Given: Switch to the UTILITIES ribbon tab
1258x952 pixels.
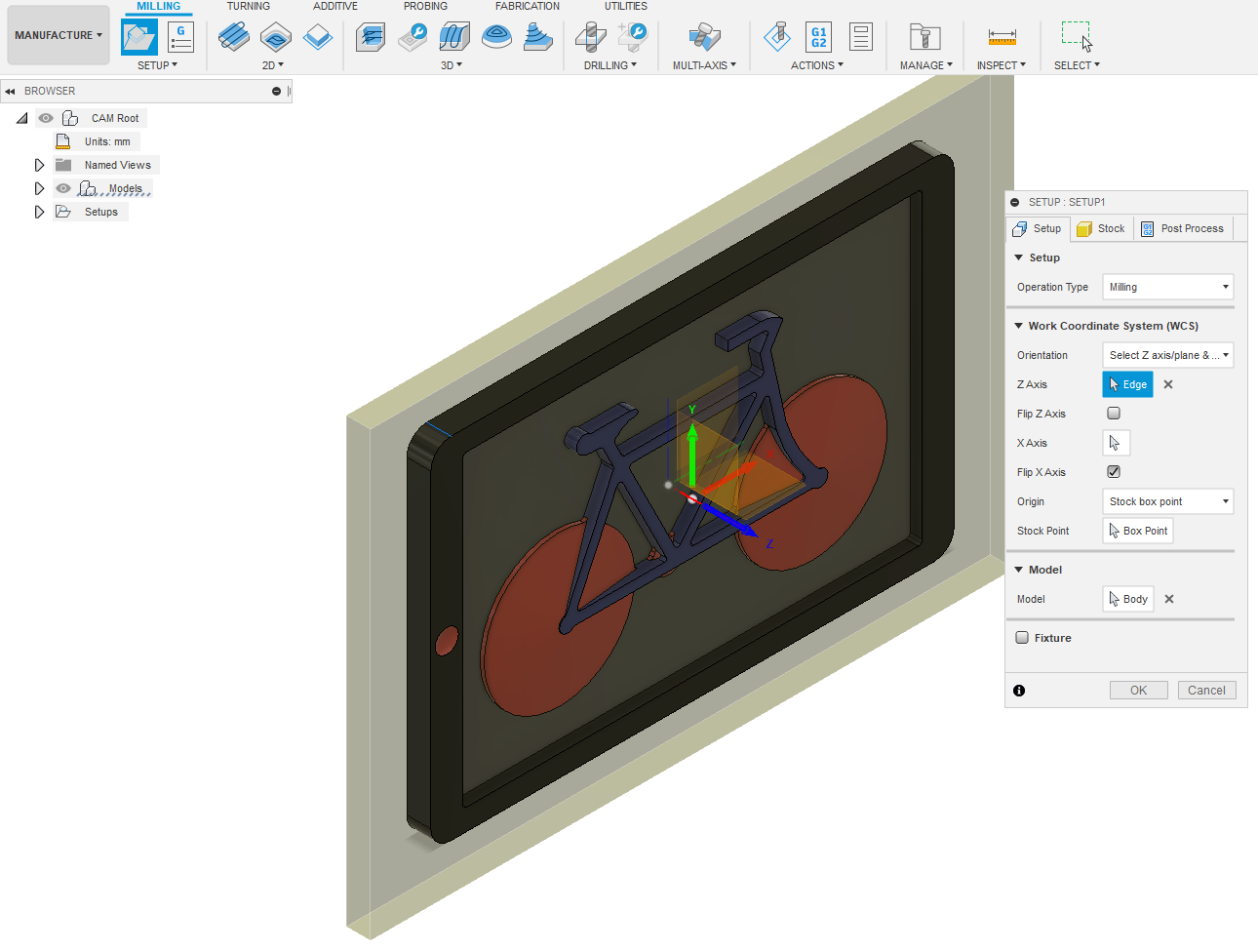Looking at the screenshot, I should click(626, 6).
